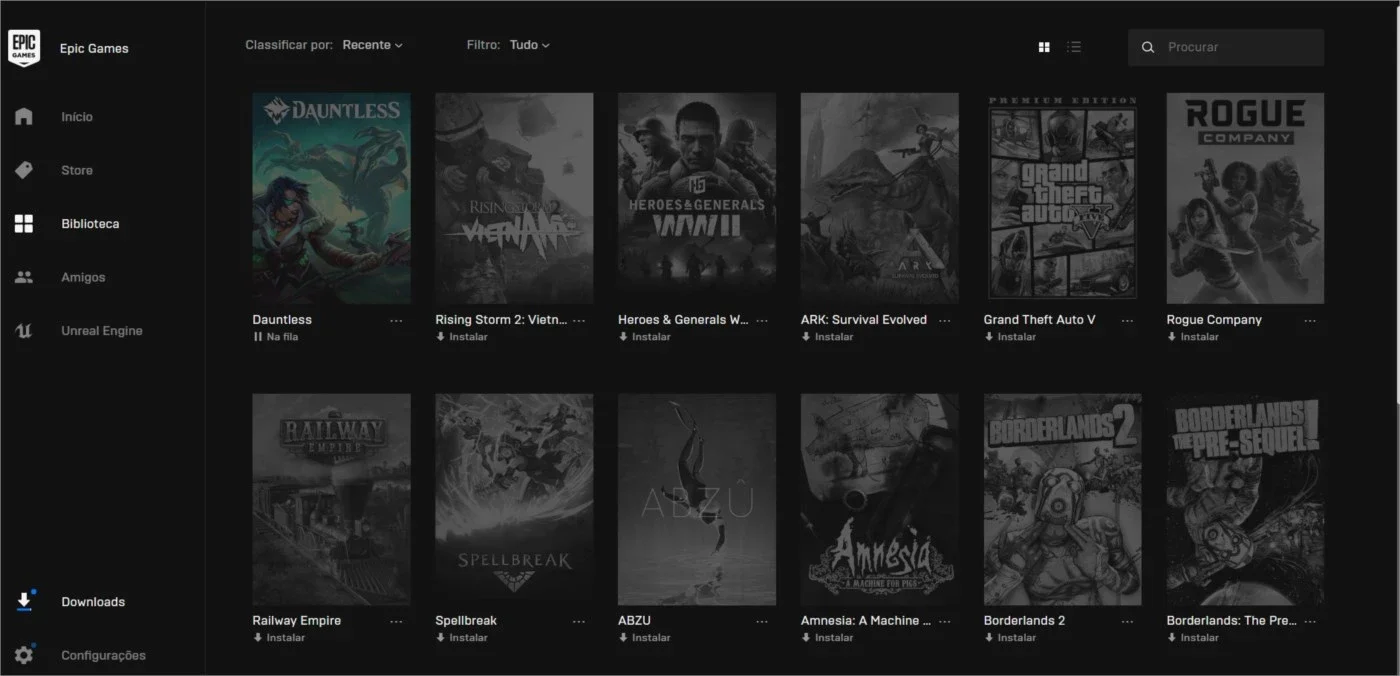Open the ARK Survival Evolved cover
Screen dimensions: 1400x676
(880, 198)
